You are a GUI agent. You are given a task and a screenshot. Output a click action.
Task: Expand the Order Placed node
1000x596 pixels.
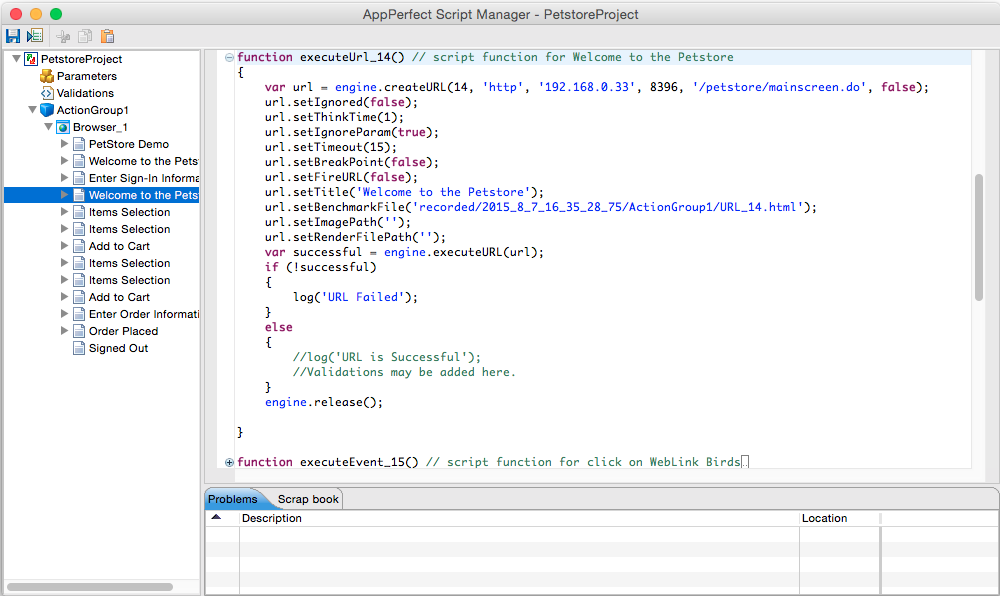(64, 330)
